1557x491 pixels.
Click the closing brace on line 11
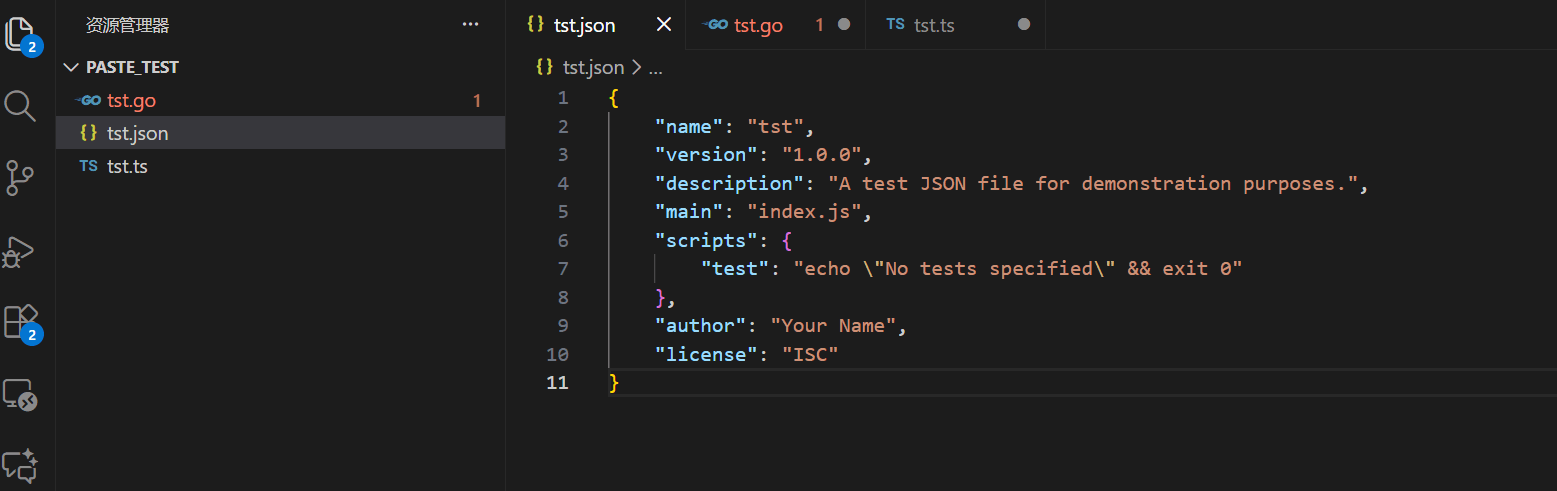pos(614,383)
